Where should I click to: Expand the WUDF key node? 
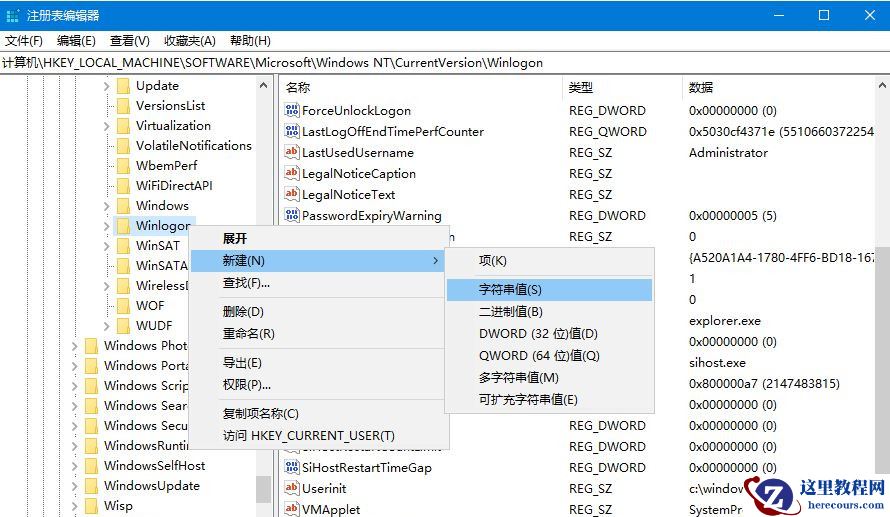click(x=107, y=326)
